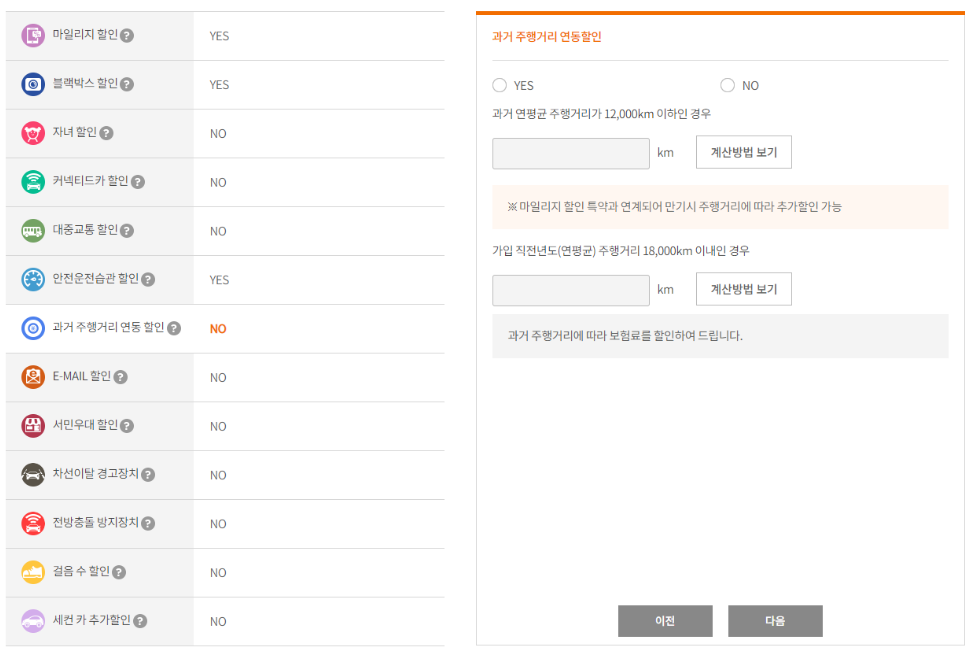This screenshot has height=659, width=970.
Task: Click the 12,000km mileage input field
Action: [570, 152]
